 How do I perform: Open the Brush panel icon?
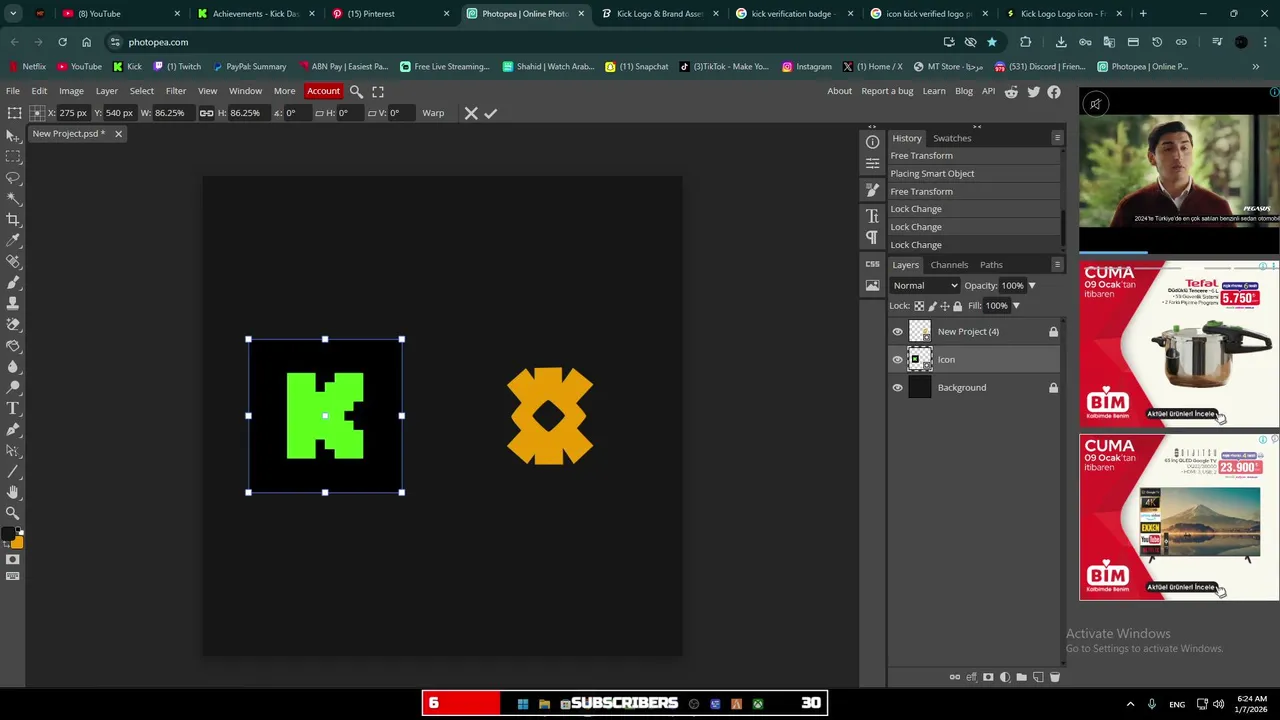(872, 190)
